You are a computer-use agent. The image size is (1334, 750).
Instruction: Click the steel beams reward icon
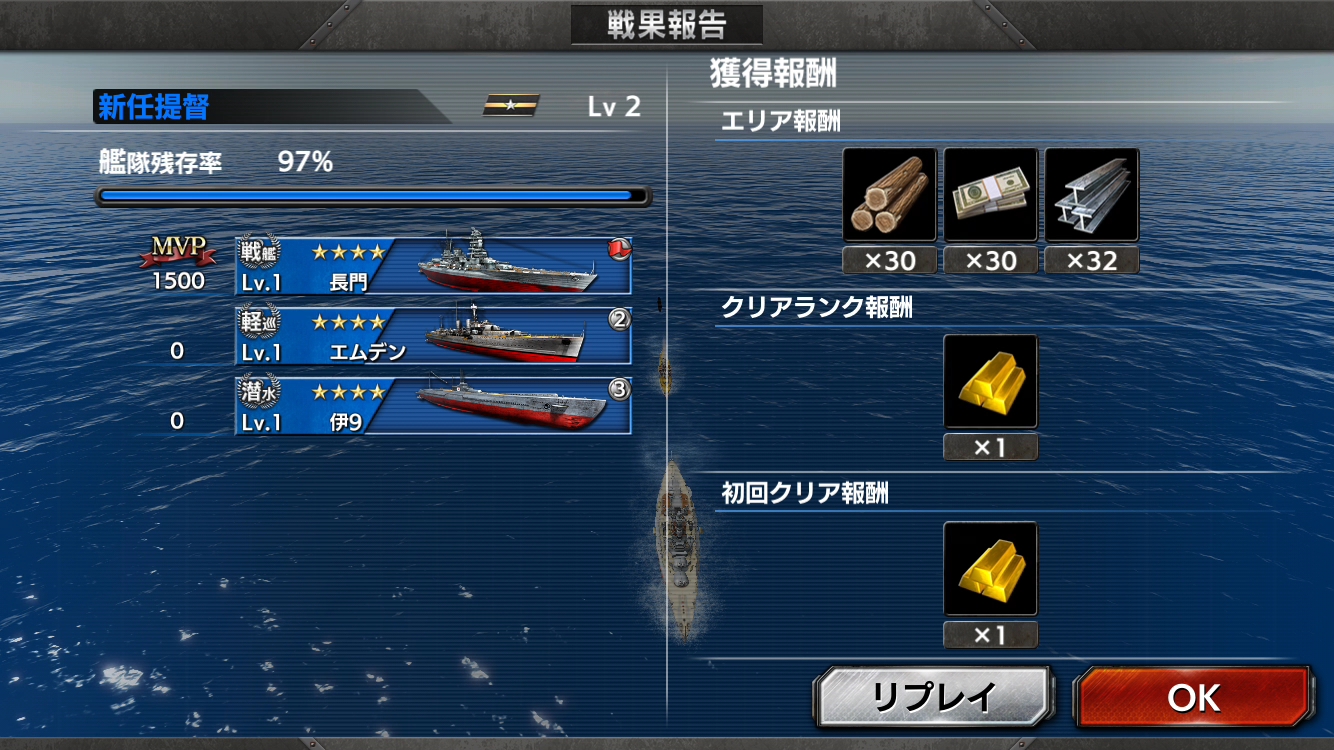[1092, 195]
